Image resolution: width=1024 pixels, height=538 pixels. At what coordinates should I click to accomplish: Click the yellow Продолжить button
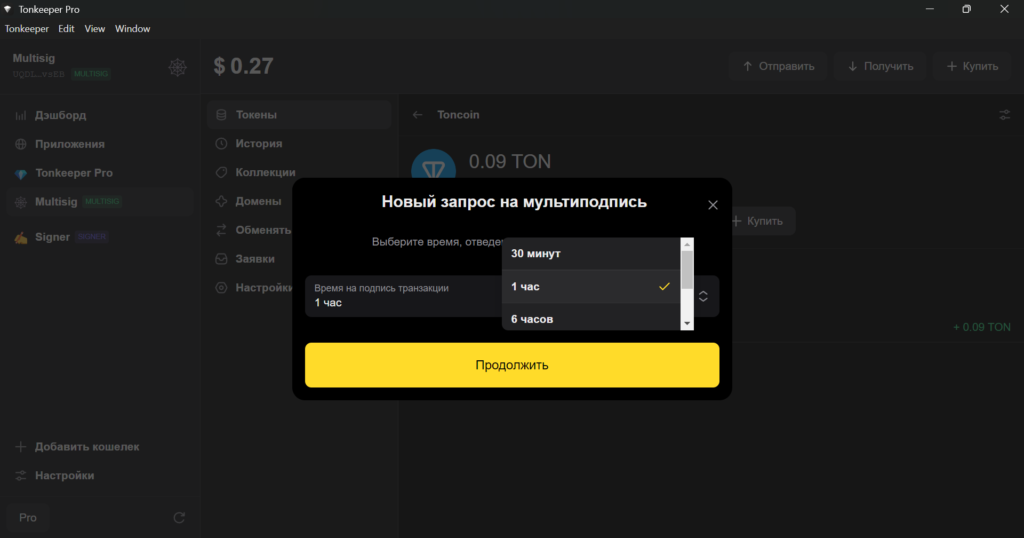pos(511,365)
